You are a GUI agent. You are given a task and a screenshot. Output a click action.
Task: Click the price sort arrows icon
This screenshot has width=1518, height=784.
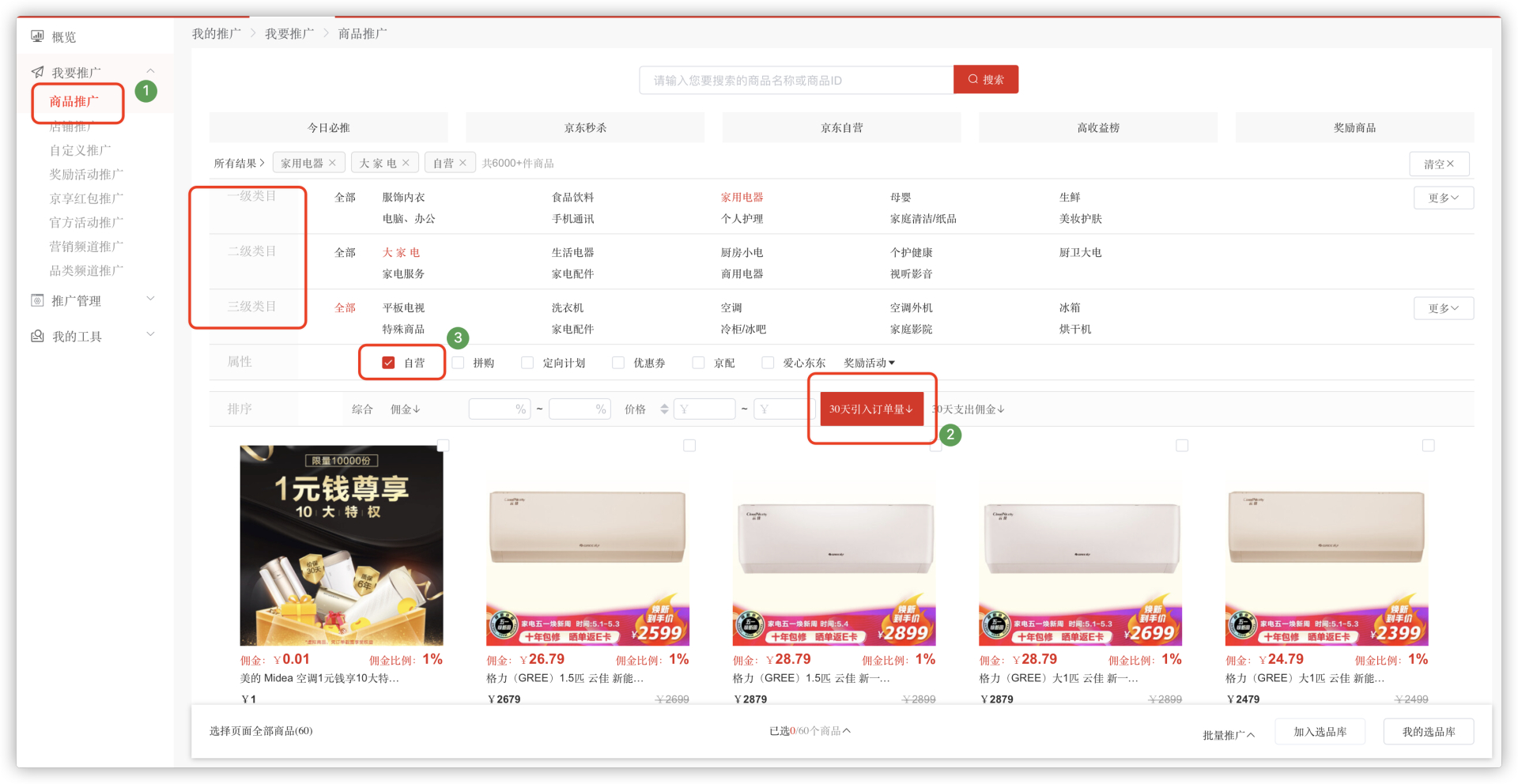point(664,409)
